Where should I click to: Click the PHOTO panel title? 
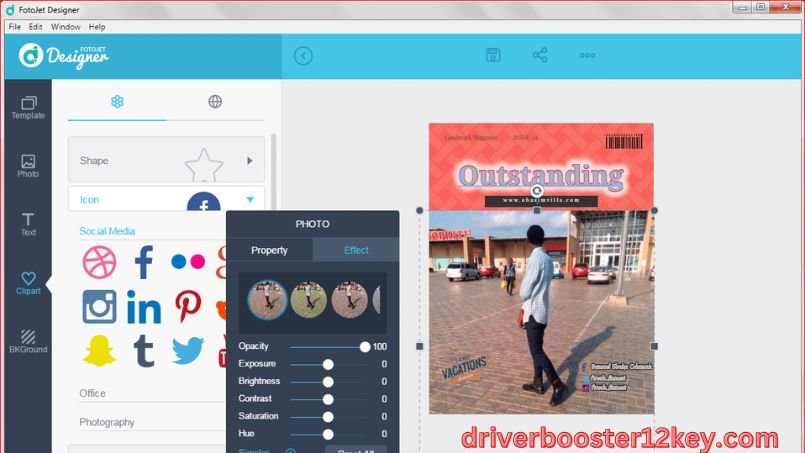(x=313, y=224)
